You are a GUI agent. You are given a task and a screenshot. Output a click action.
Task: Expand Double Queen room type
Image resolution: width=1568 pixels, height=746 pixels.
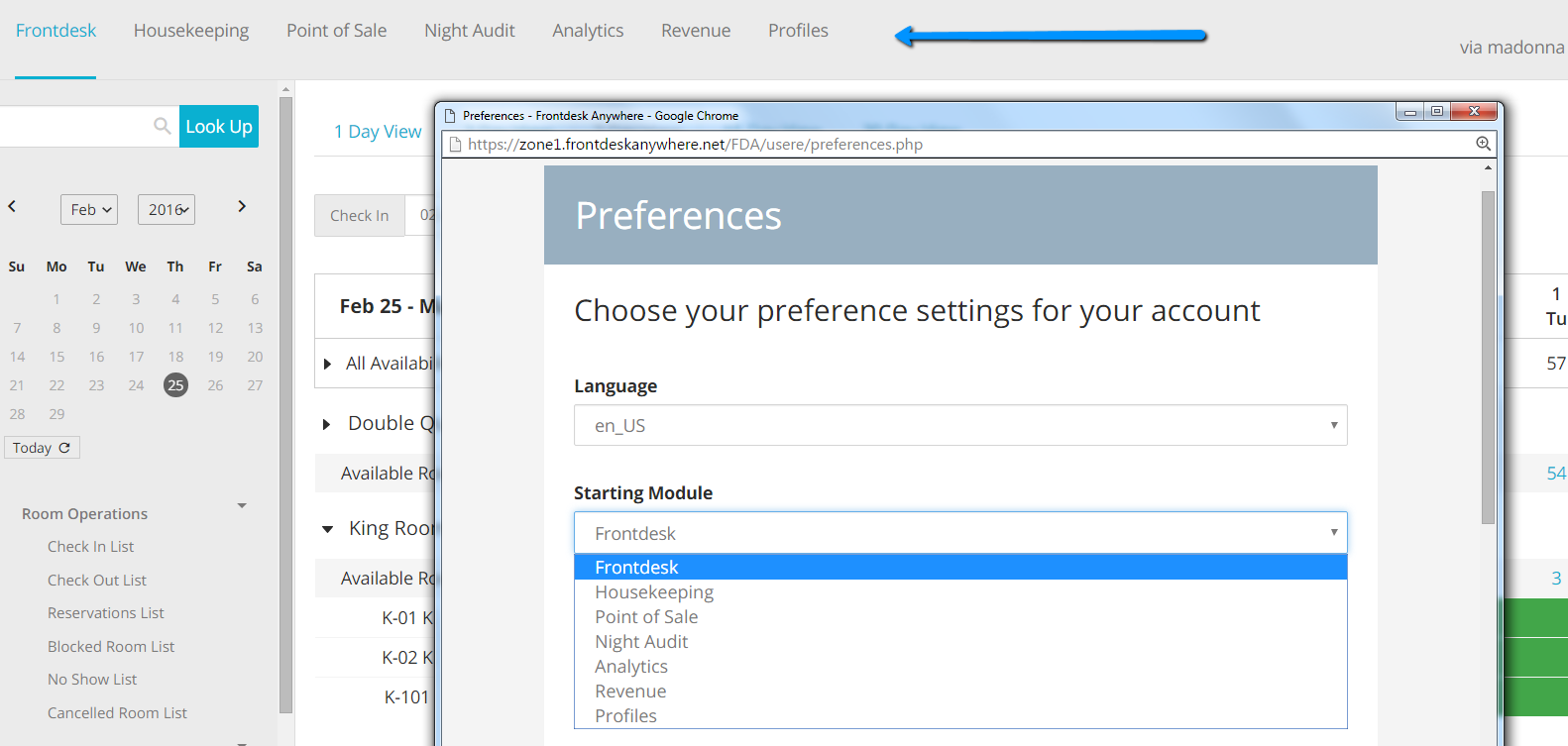click(326, 424)
